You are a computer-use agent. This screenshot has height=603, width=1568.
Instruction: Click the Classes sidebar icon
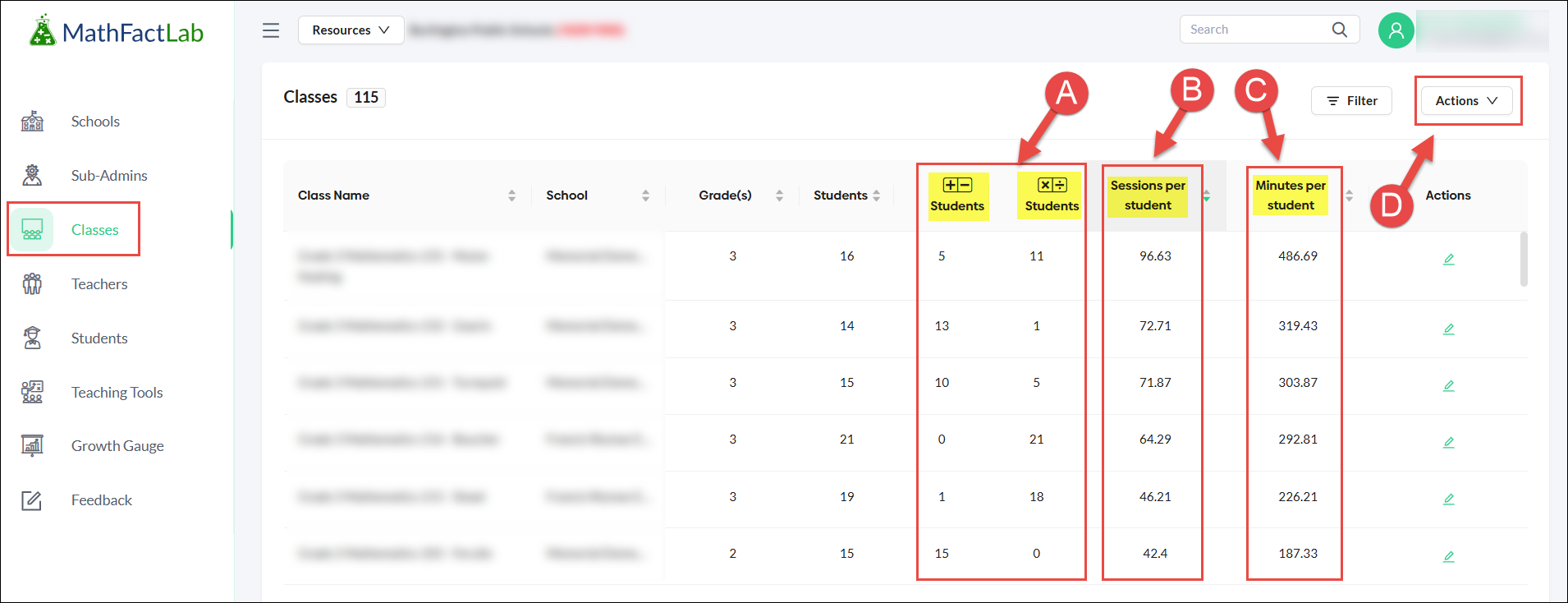click(x=32, y=229)
